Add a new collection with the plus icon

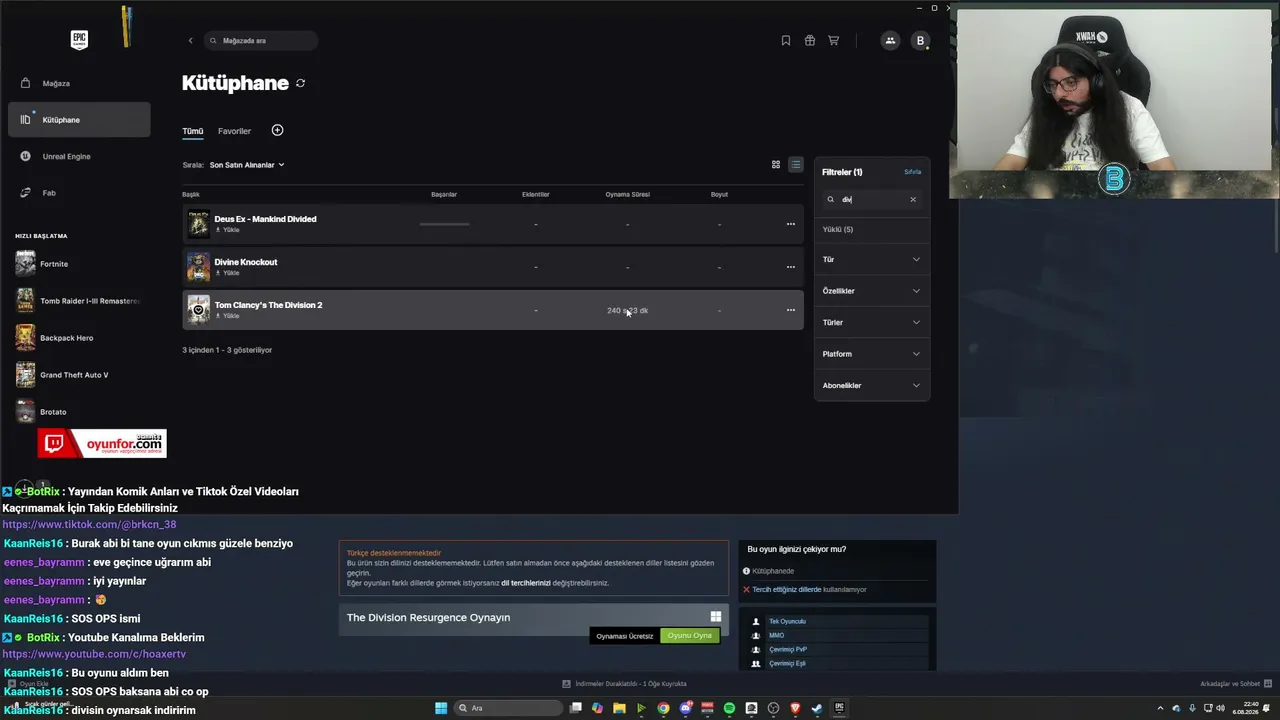click(278, 130)
